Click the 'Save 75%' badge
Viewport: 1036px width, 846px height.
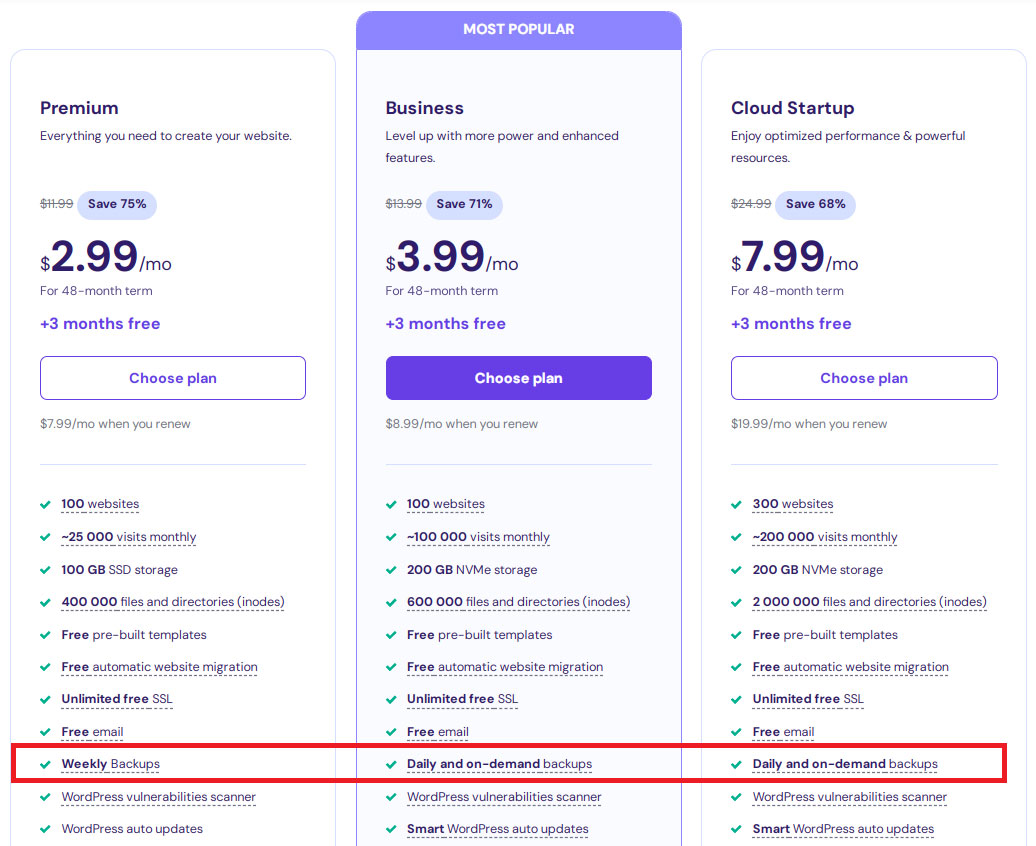coord(117,204)
